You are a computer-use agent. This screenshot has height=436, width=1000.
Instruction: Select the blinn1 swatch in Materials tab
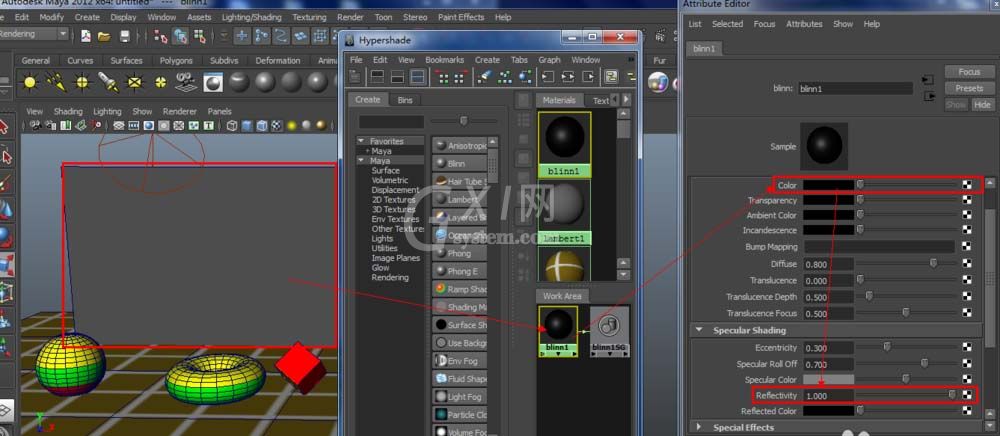564,144
